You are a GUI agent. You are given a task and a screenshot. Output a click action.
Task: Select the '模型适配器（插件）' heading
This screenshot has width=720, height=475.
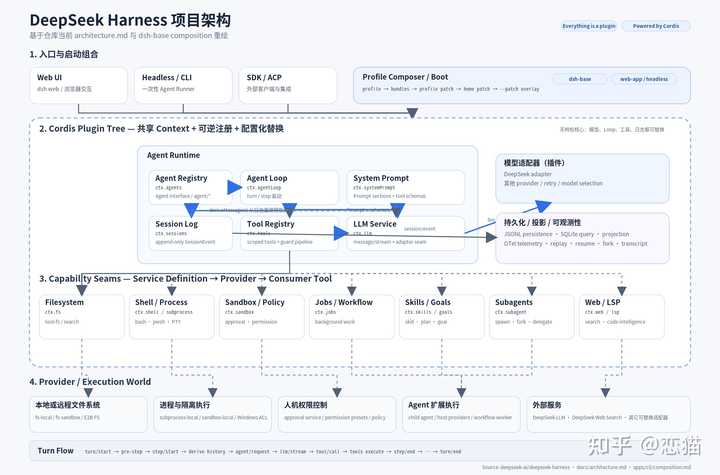click(534, 163)
